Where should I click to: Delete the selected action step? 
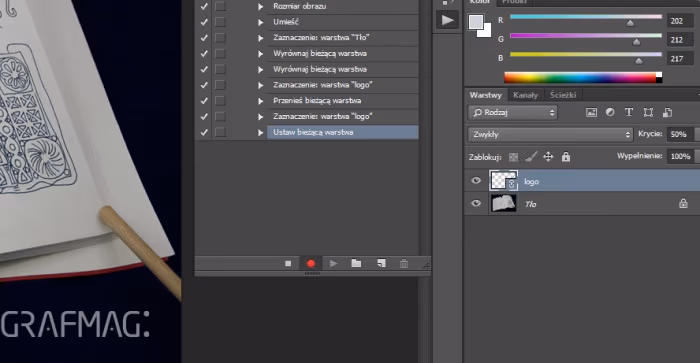[404, 263]
